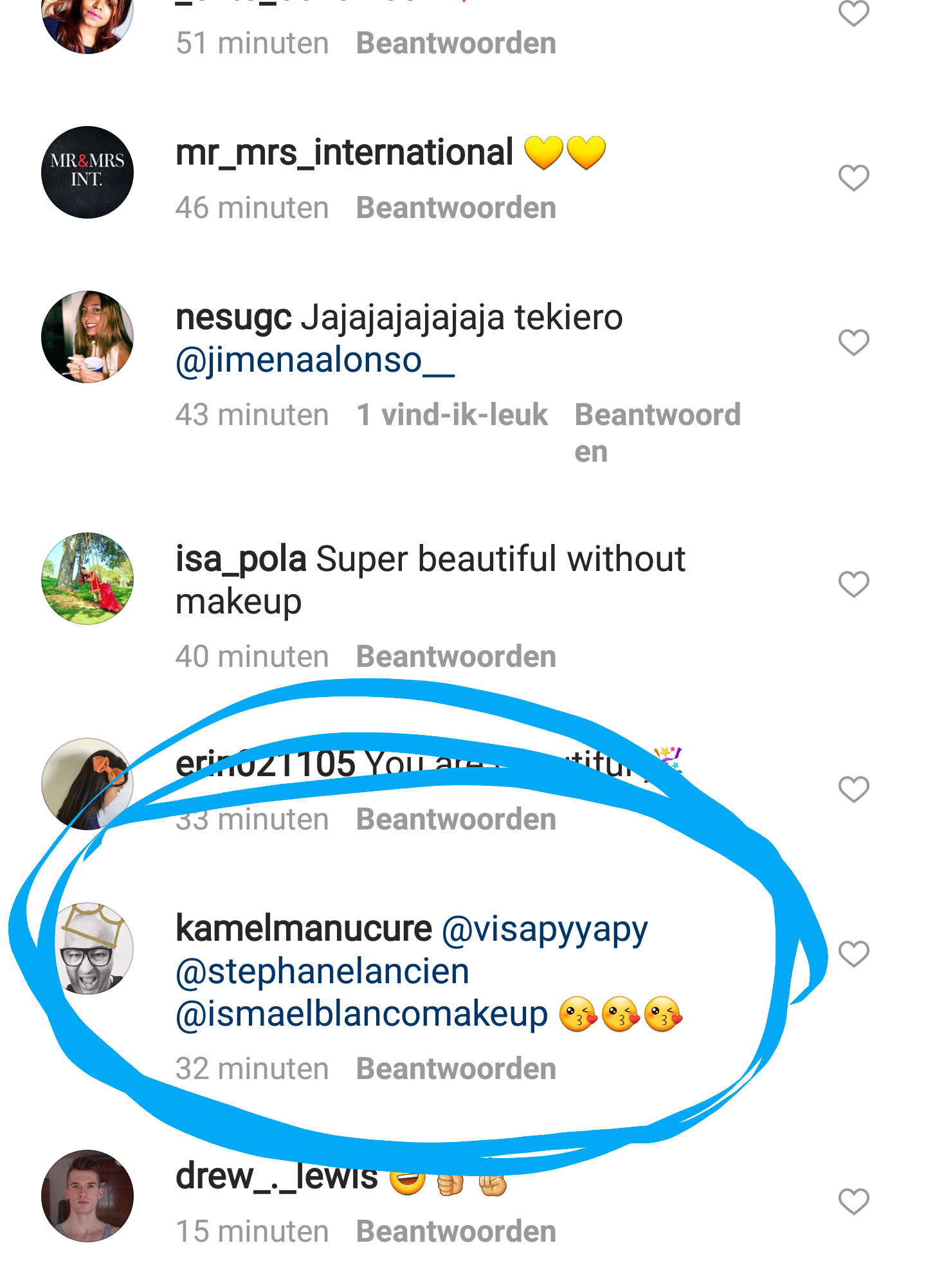Reply to mr_mrs_international with Beantwoorden
The image size is (926, 1288).
(456, 208)
